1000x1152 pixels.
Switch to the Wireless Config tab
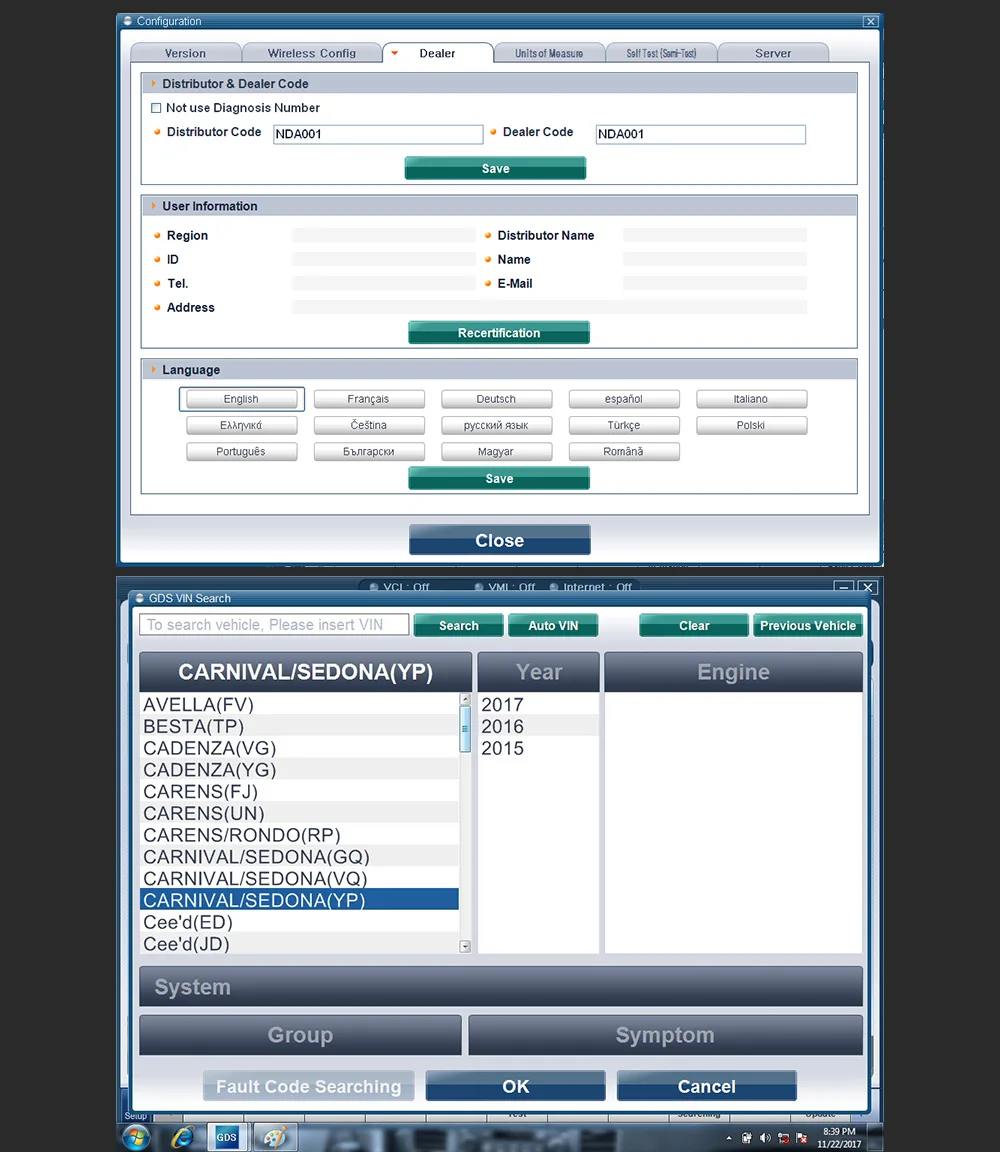tap(312, 53)
